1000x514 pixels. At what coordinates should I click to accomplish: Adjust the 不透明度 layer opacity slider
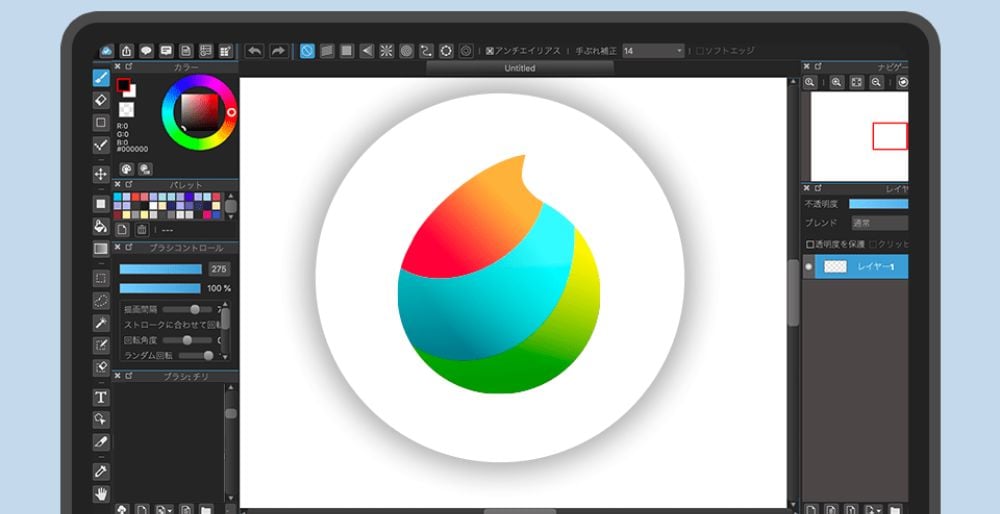878,204
